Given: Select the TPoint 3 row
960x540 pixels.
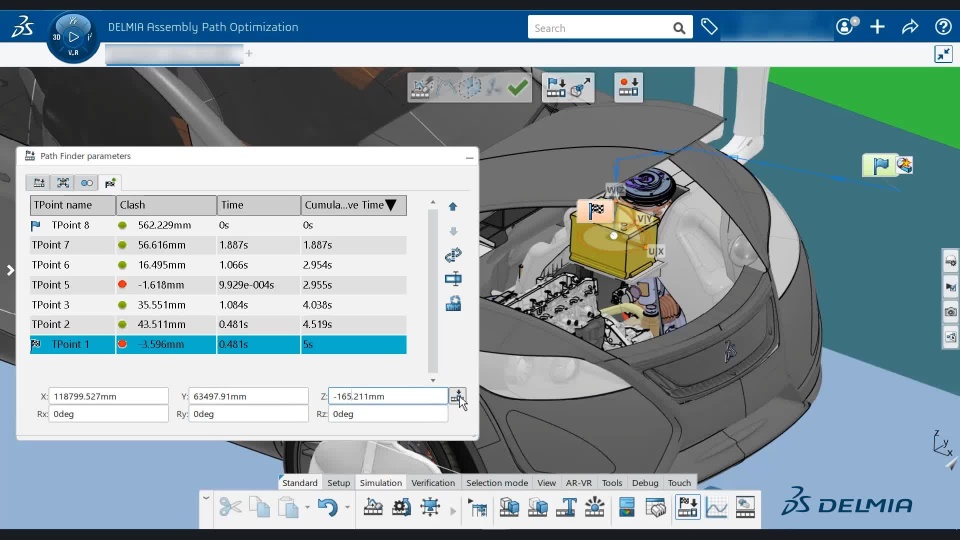Looking at the screenshot, I should coord(218,305).
